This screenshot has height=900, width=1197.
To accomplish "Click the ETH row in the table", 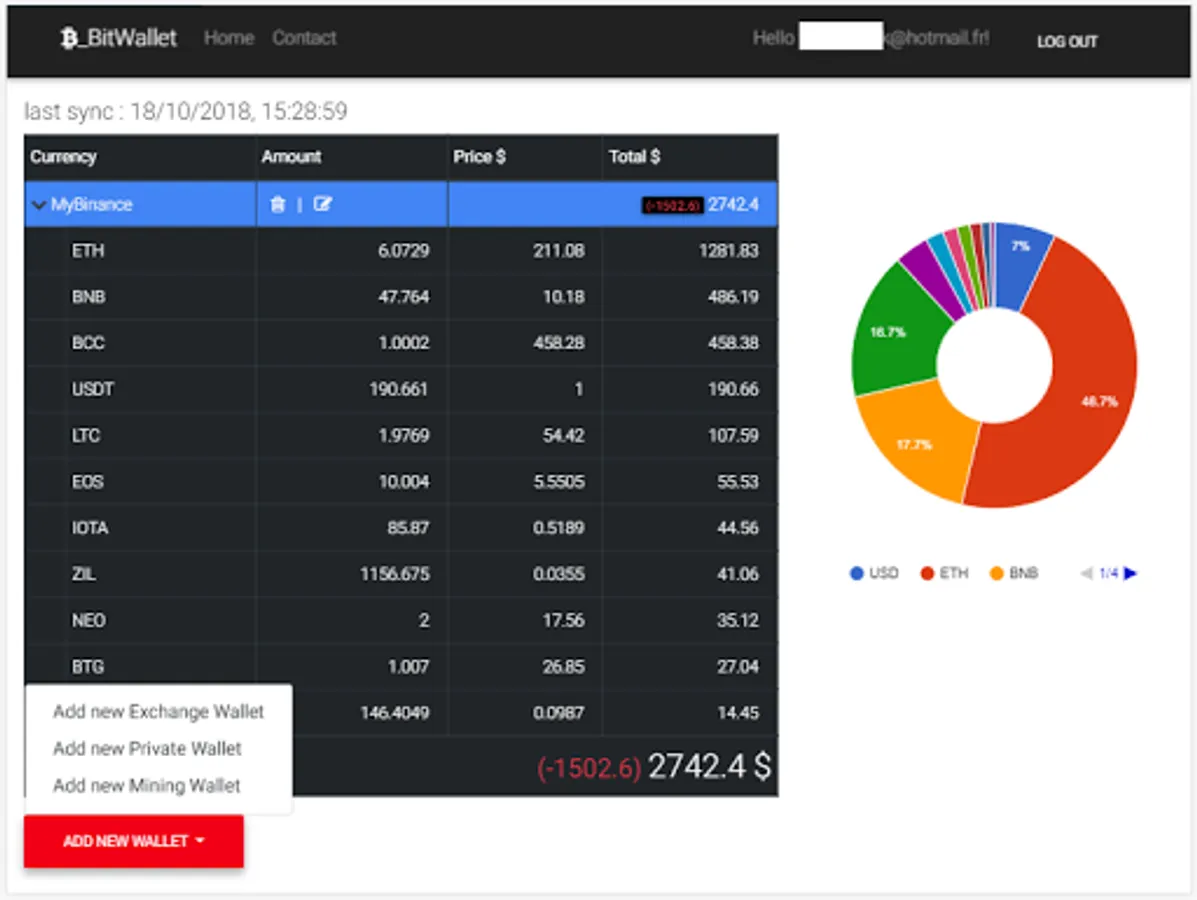I will (x=401, y=250).
